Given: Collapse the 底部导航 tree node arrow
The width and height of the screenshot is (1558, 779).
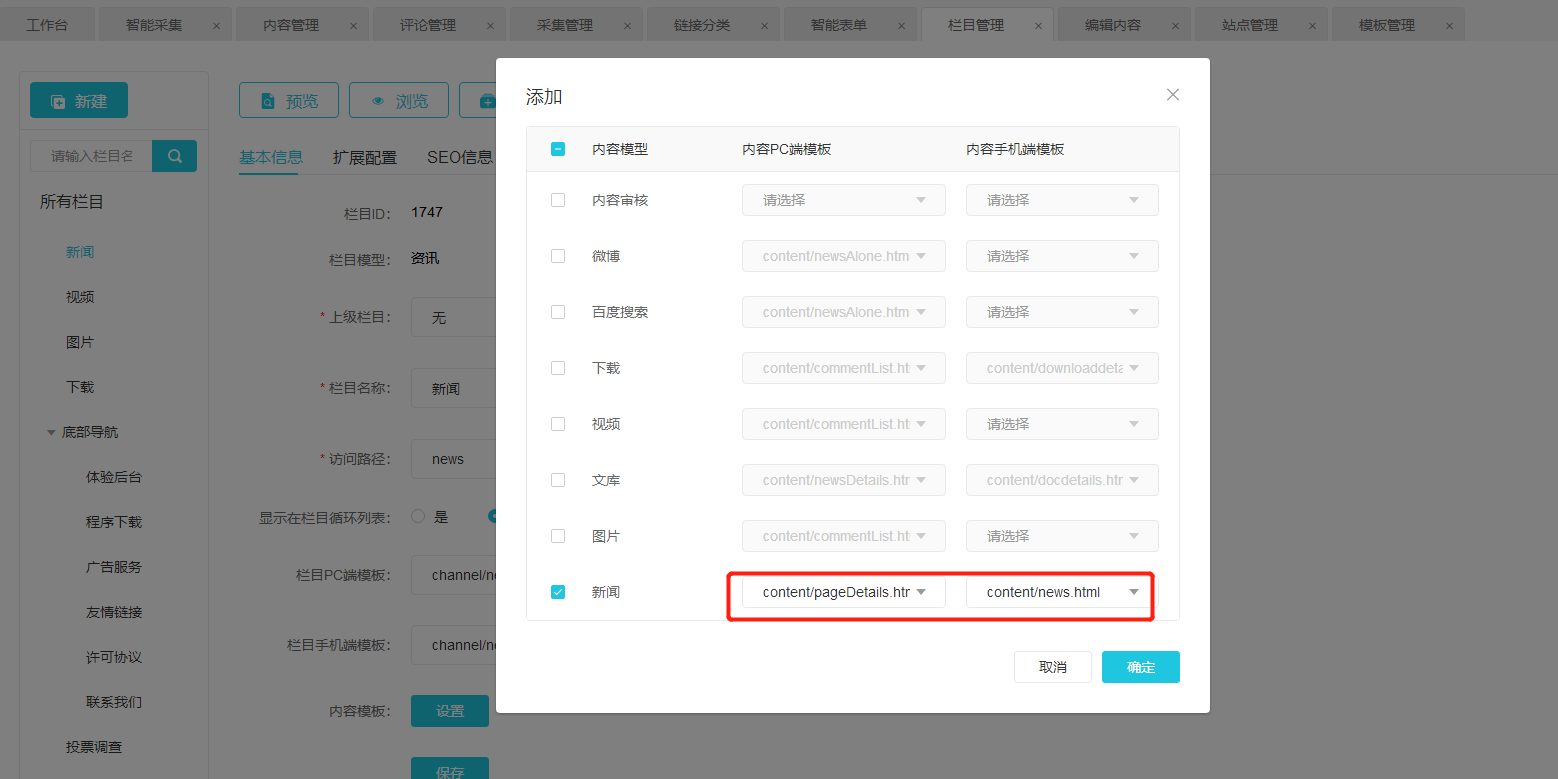Looking at the screenshot, I should click(x=51, y=433).
